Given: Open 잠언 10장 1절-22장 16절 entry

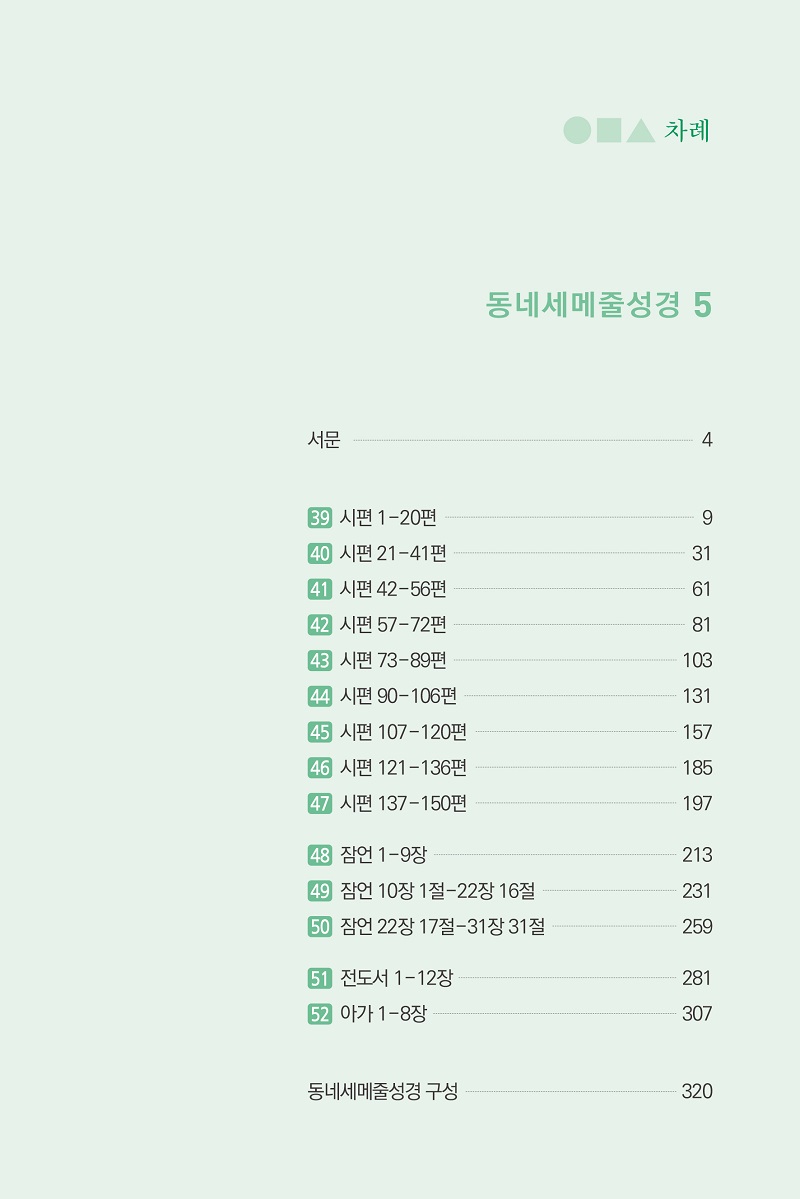Looking at the screenshot, I should pos(509,891).
